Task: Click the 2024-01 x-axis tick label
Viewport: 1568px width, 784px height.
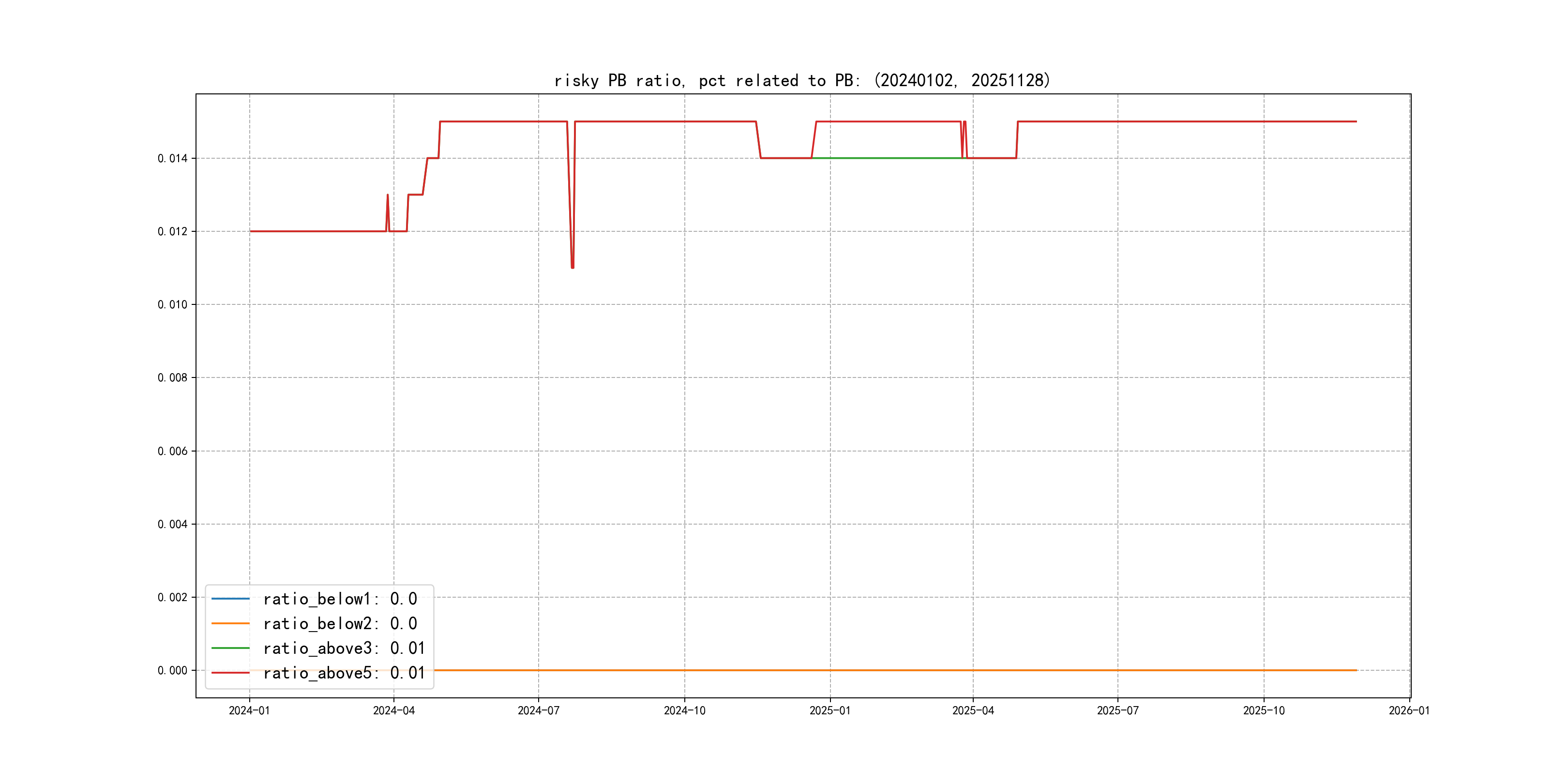Action: 249,710
